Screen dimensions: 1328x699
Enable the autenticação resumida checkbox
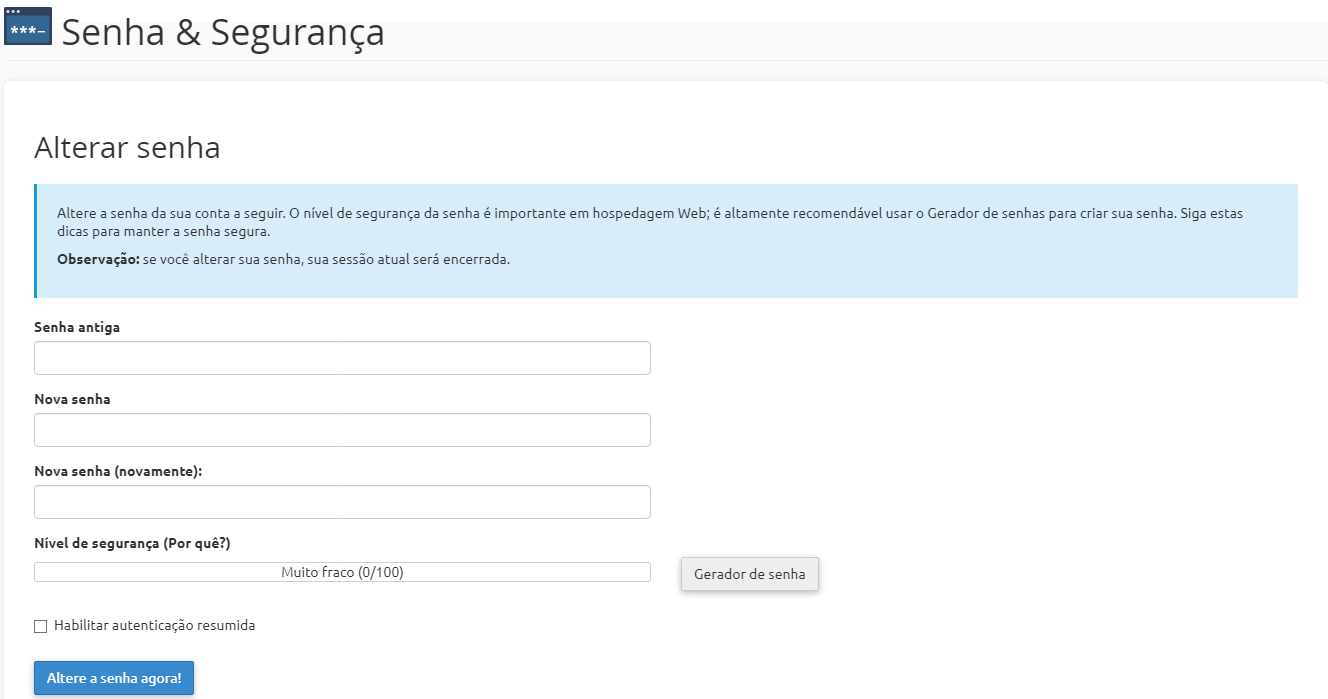pyautogui.click(x=41, y=626)
